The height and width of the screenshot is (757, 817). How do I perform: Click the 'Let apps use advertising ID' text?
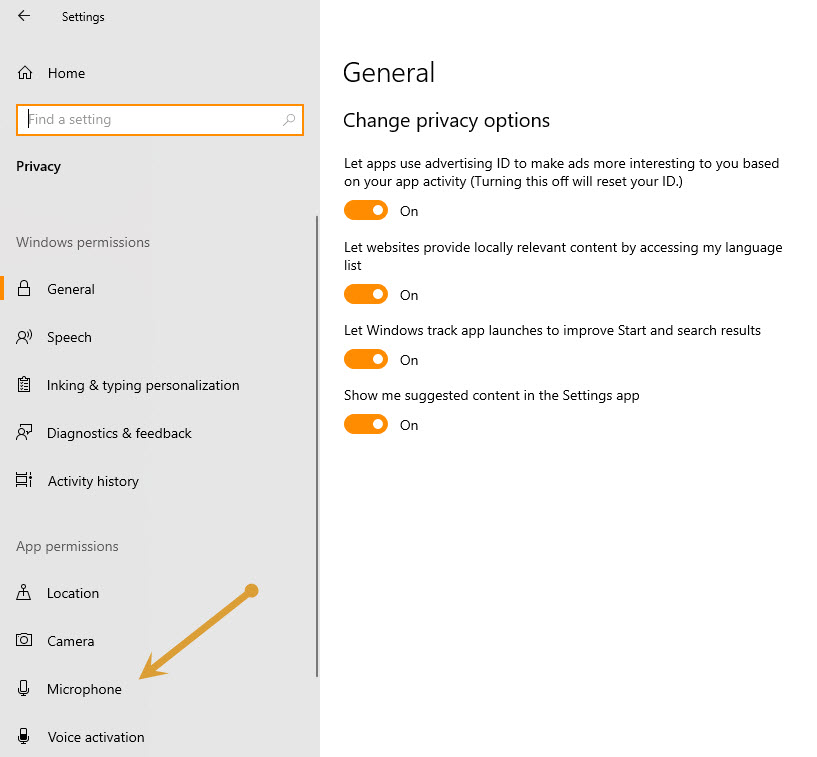point(562,172)
